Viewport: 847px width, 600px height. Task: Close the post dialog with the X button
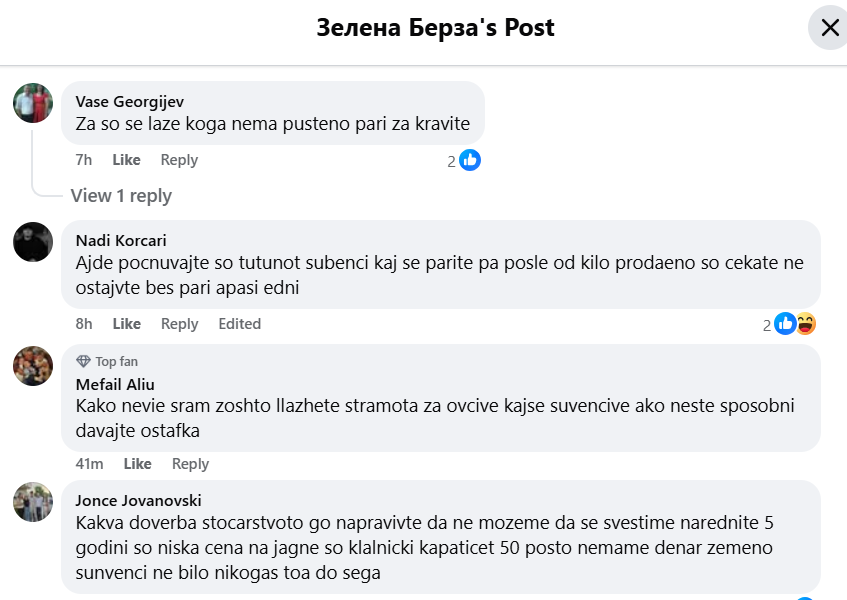coord(829,28)
